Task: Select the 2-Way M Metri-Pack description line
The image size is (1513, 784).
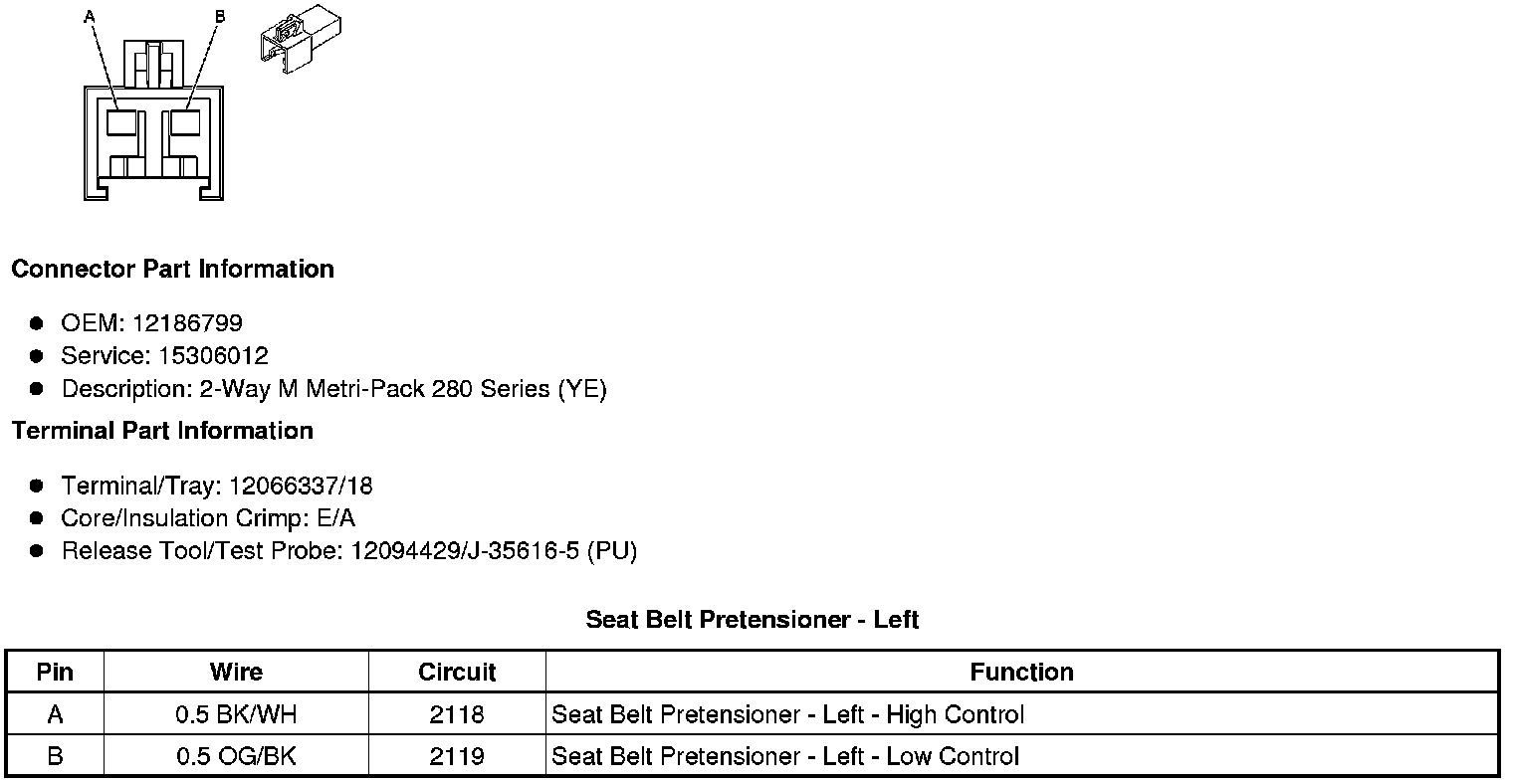Action: pyautogui.click(x=333, y=389)
